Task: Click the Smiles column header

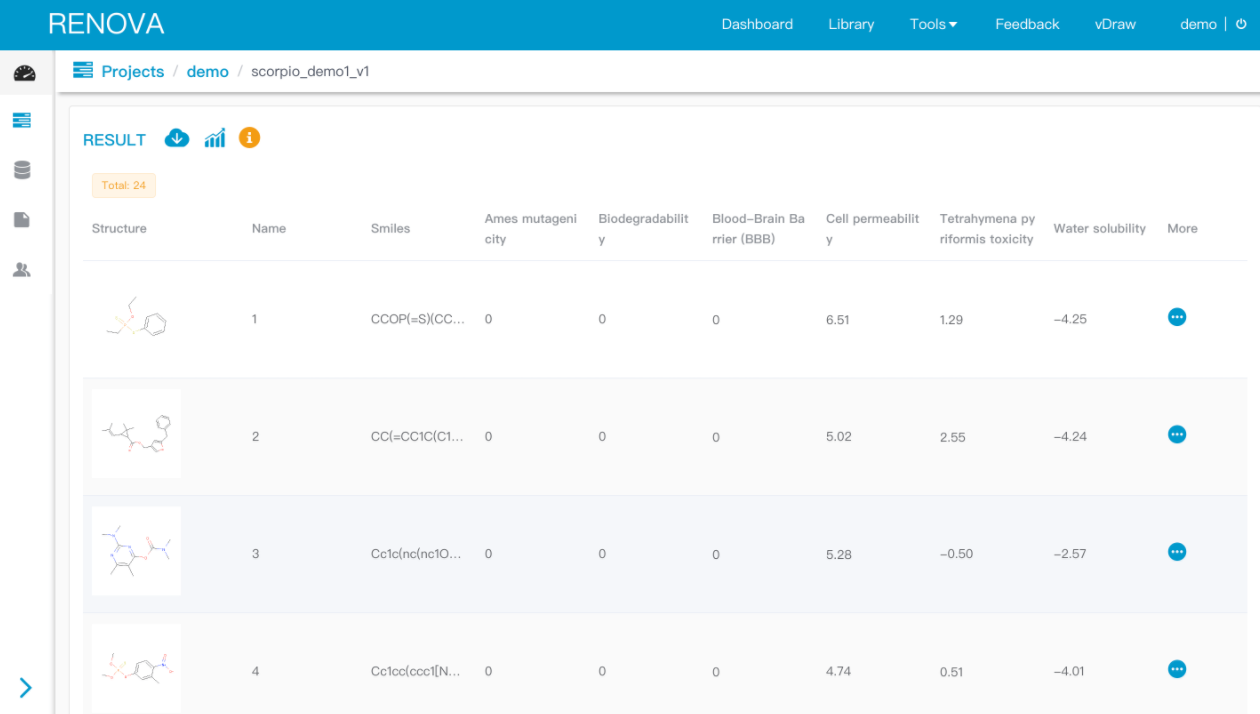Action: pyautogui.click(x=390, y=228)
